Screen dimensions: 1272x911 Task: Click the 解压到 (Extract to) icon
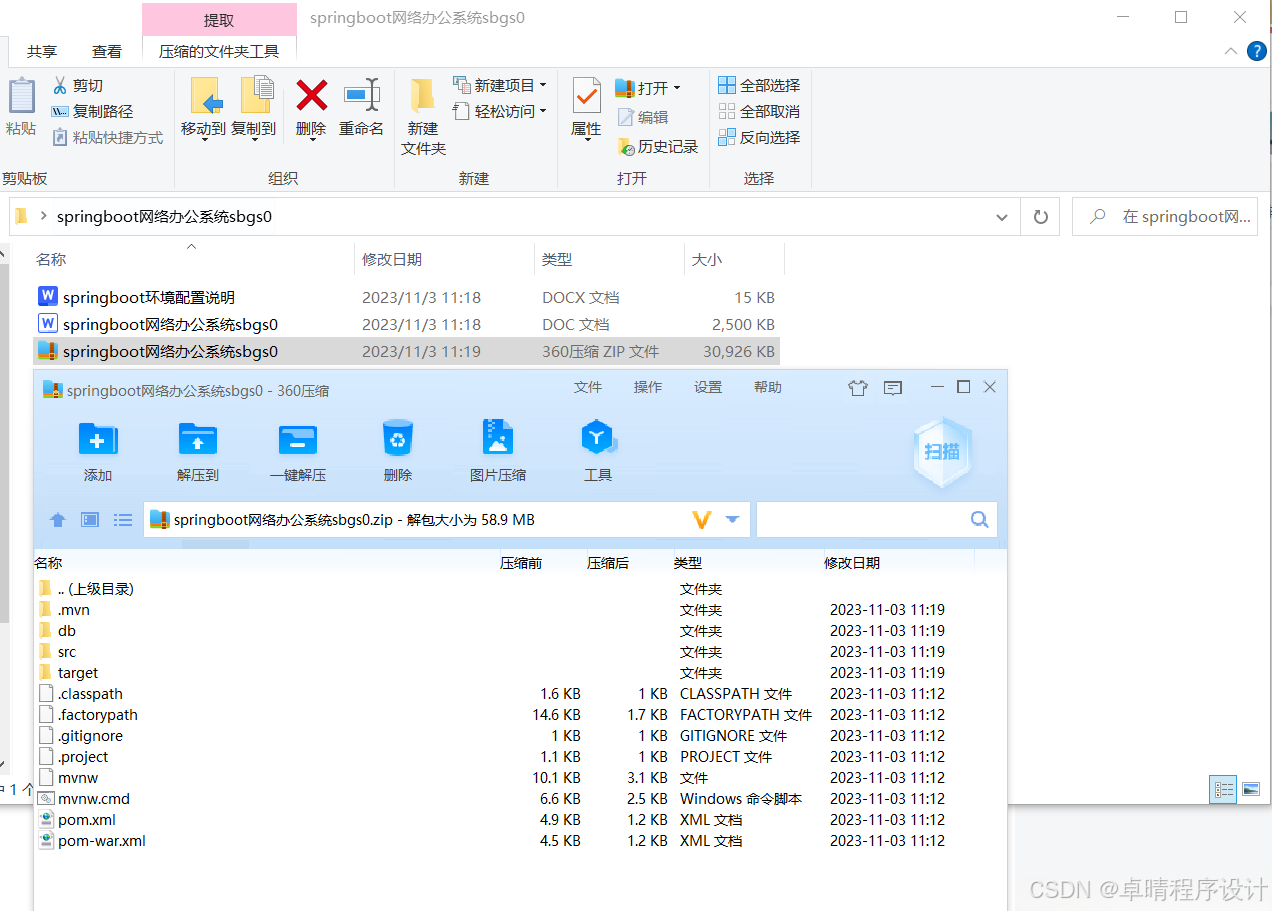(198, 439)
